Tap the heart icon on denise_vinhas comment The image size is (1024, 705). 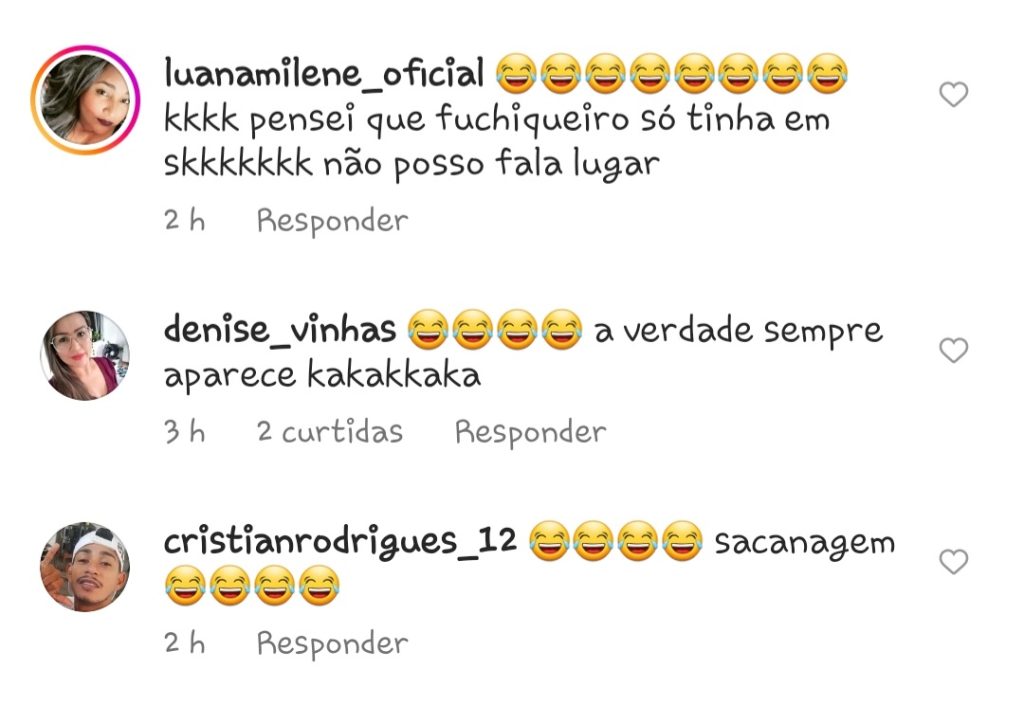tap(953, 351)
